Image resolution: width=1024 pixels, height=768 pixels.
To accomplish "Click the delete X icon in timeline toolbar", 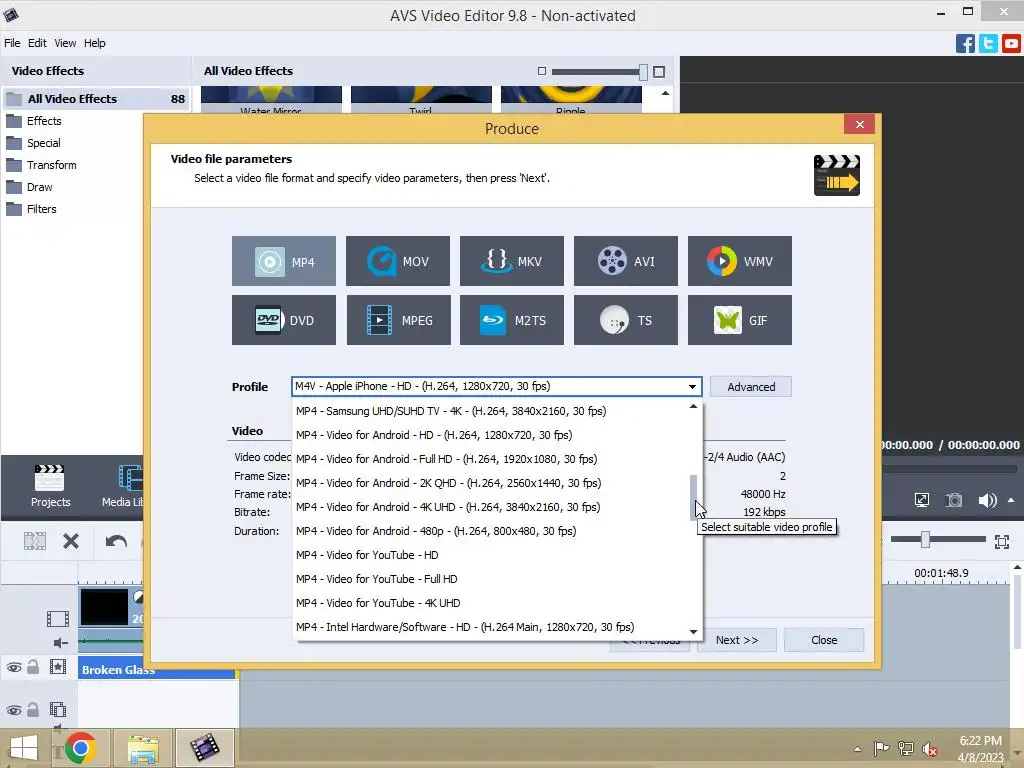I will [71, 541].
